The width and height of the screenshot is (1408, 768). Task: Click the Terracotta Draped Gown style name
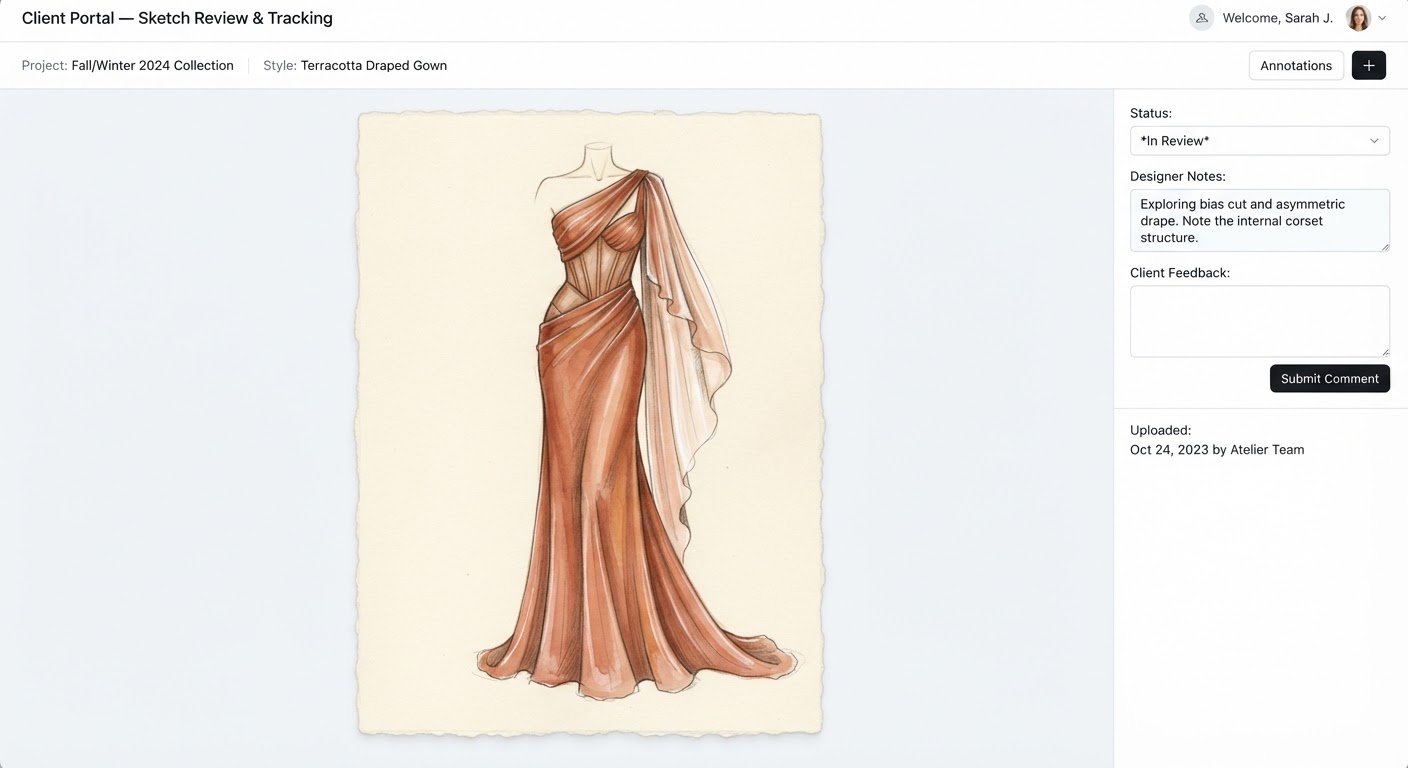coord(374,66)
